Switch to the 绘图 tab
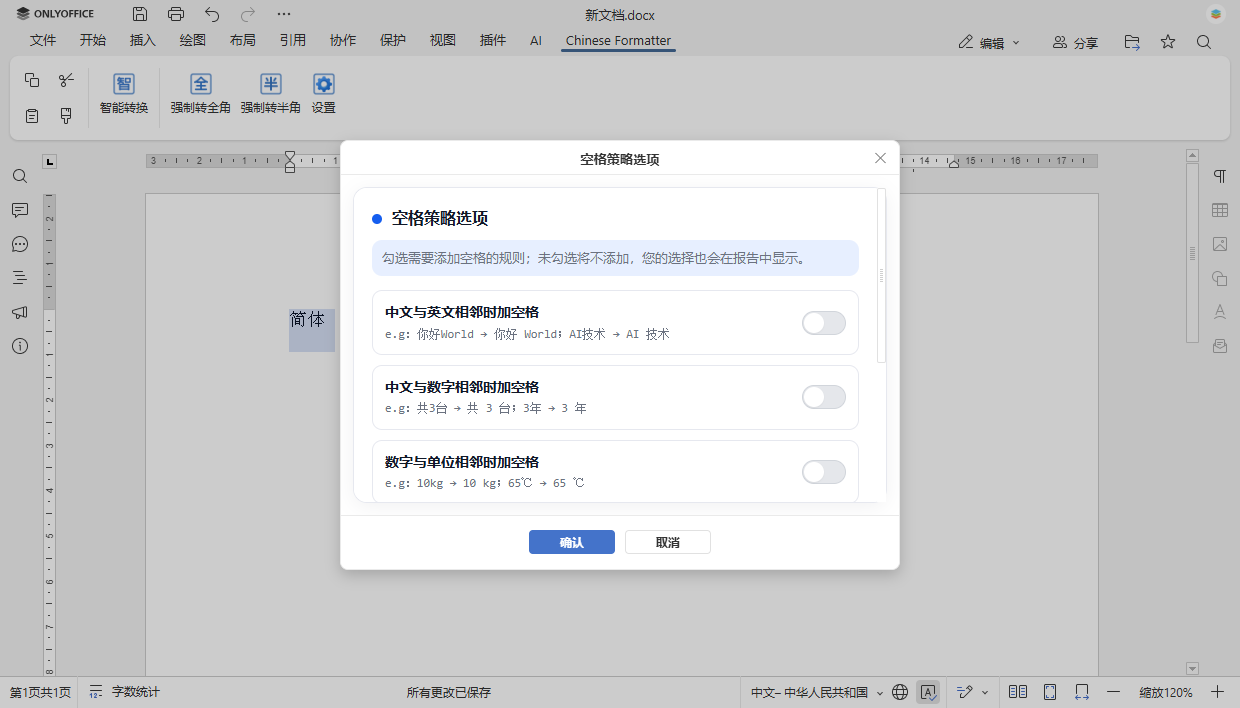Image resolution: width=1240 pixels, height=708 pixels. (x=193, y=41)
